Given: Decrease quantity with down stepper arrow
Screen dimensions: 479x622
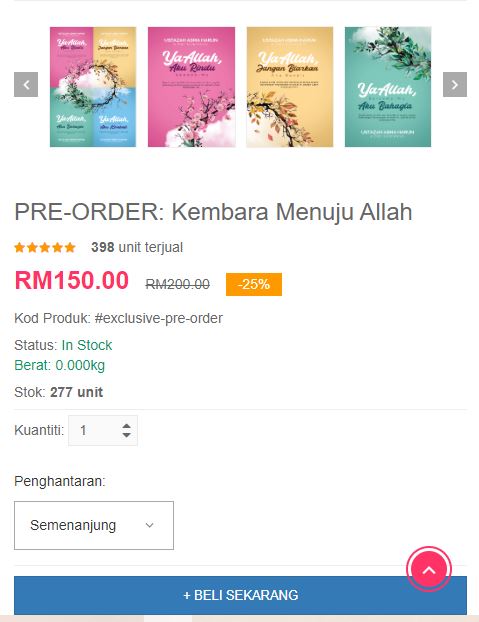Looking at the screenshot, I should tap(126, 435).
